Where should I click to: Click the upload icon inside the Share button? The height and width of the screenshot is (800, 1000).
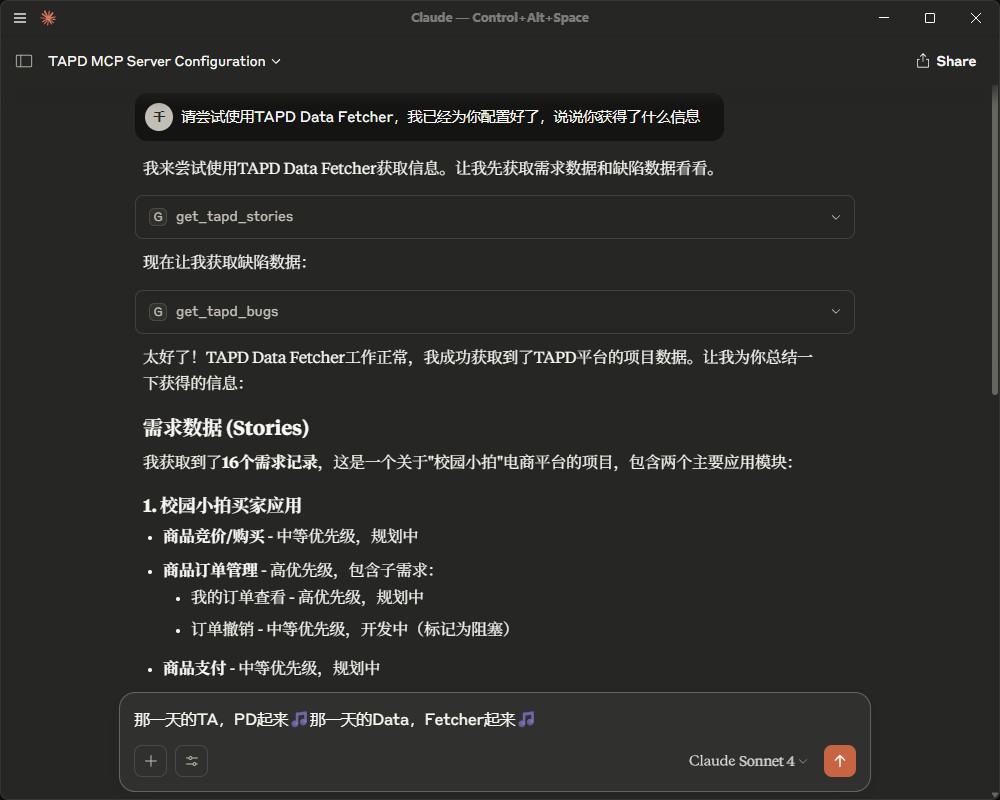click(x=921, y=60)
